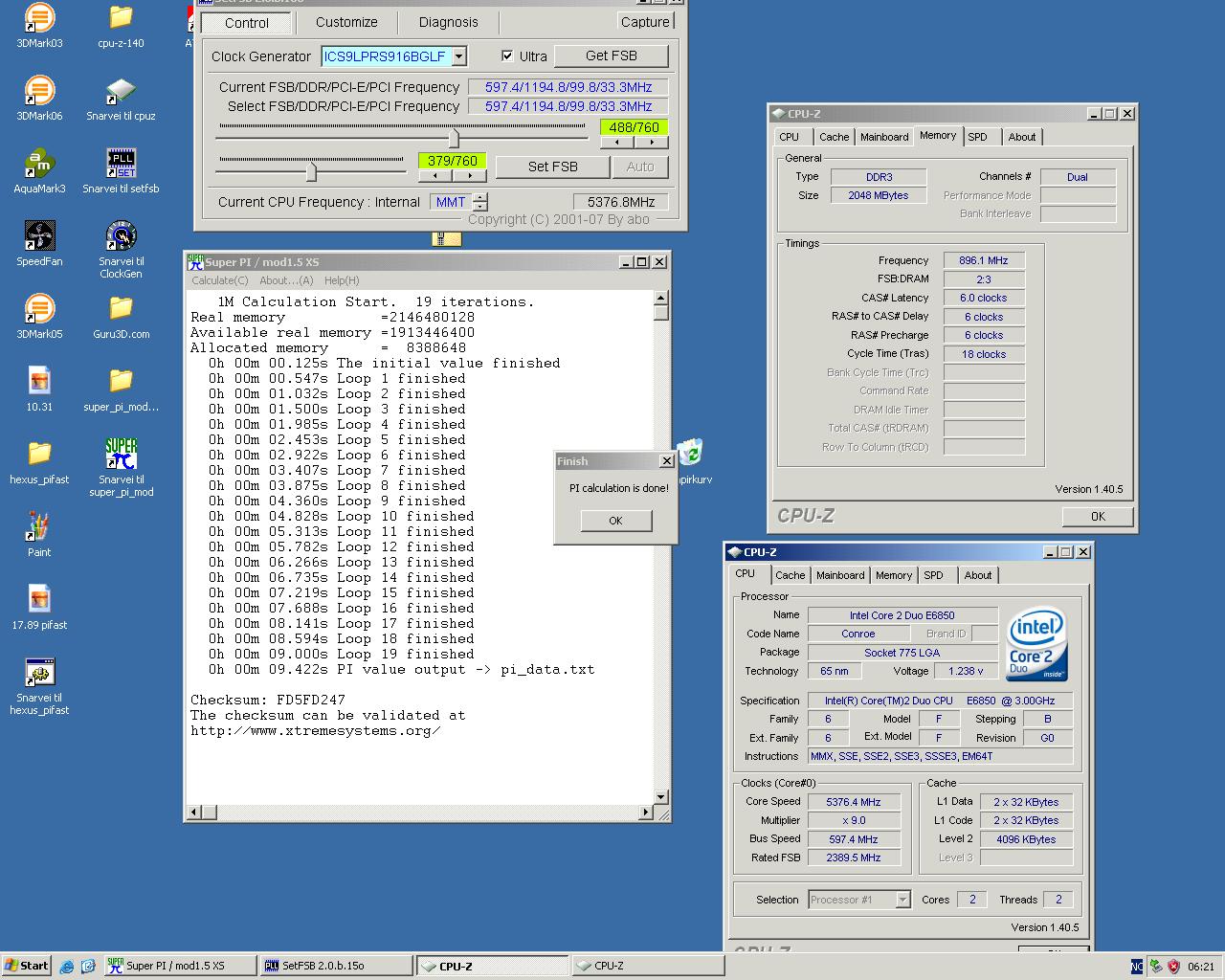
Task: Click Super PI vertical scrollbar down arrow
Action: point(660,797)
